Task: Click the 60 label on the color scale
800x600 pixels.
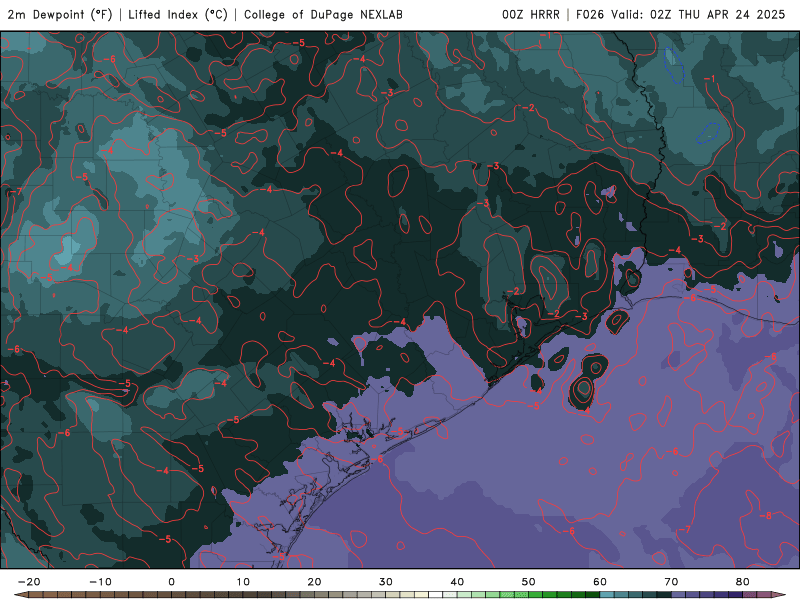Action: coord(600,582)
